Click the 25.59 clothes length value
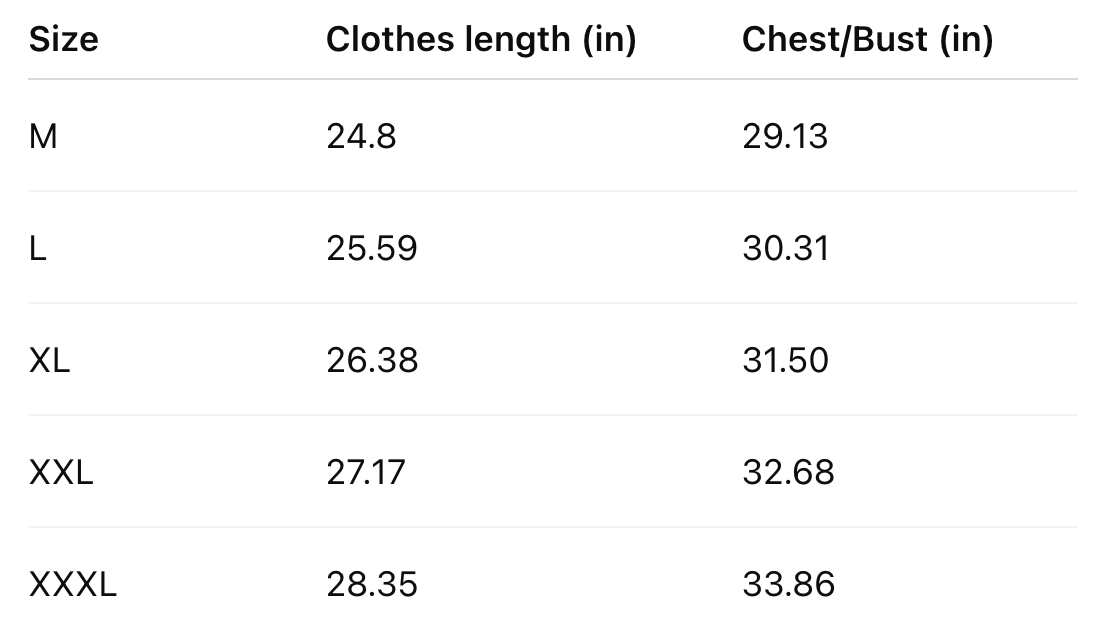The image size is (1104, 637). [371, 248]
